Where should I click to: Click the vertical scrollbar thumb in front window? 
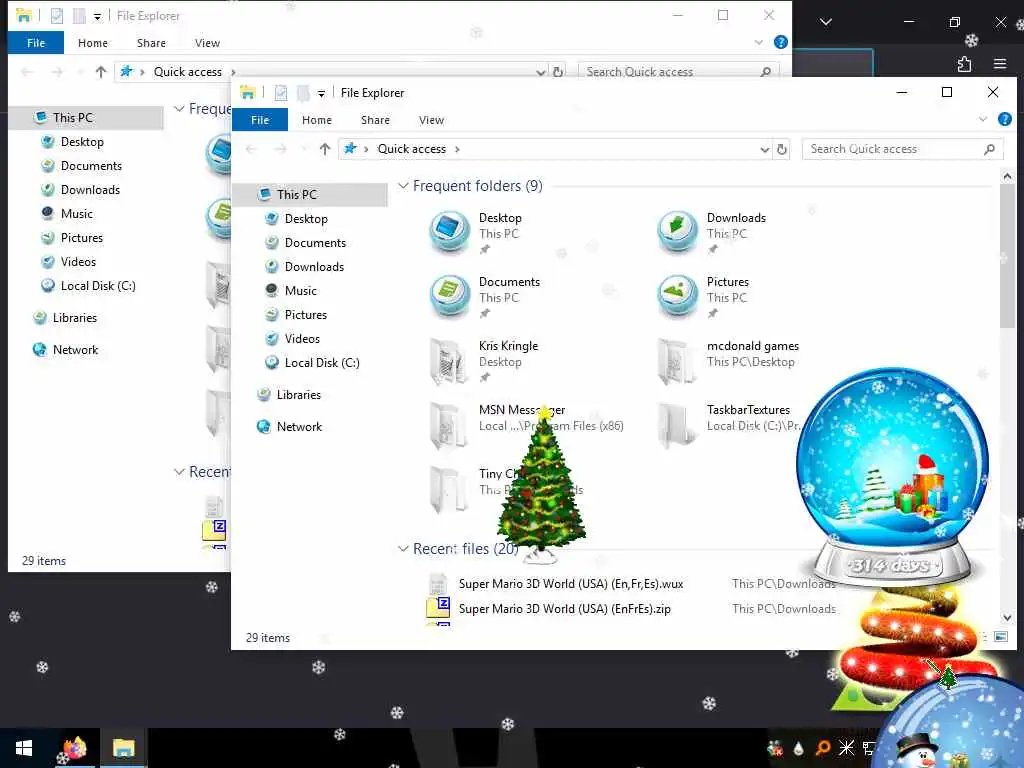point(1007,256)
